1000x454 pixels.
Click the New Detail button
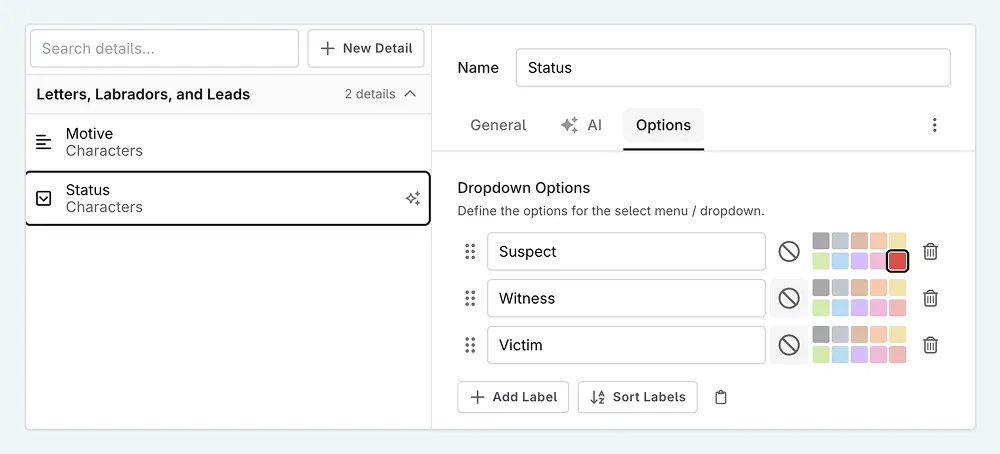366,48
